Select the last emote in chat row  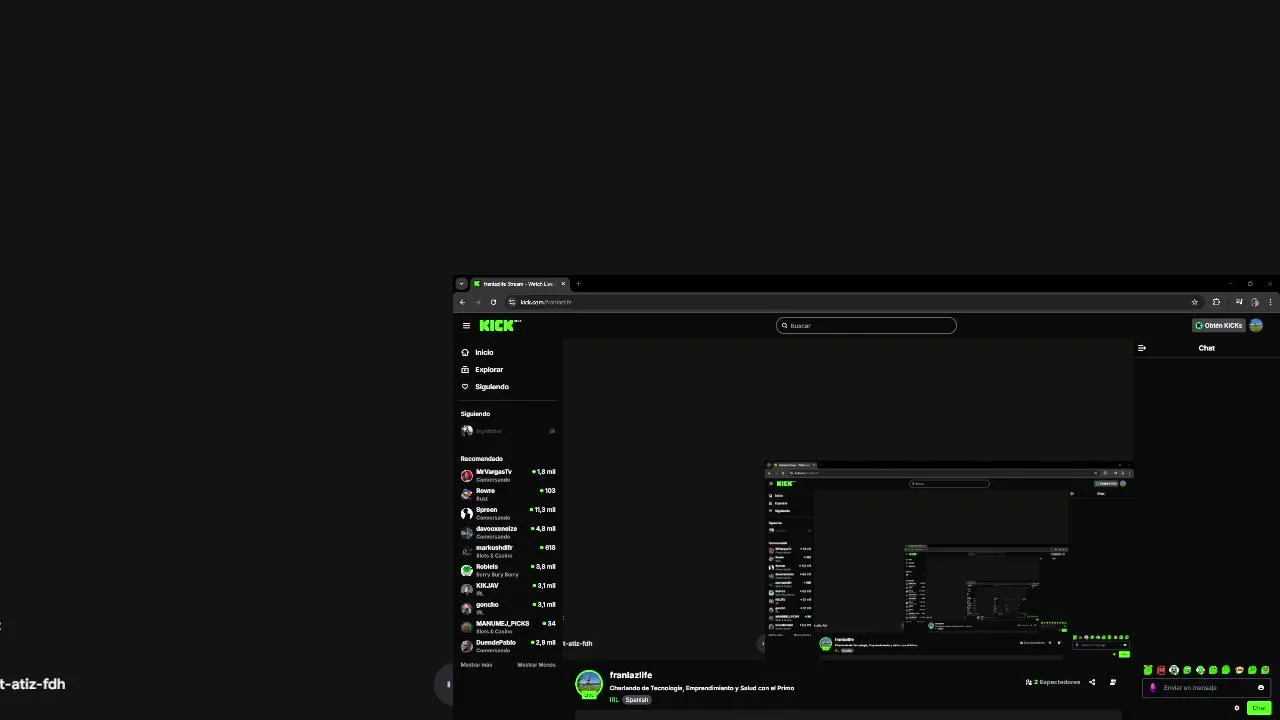tap(1265, 670)
